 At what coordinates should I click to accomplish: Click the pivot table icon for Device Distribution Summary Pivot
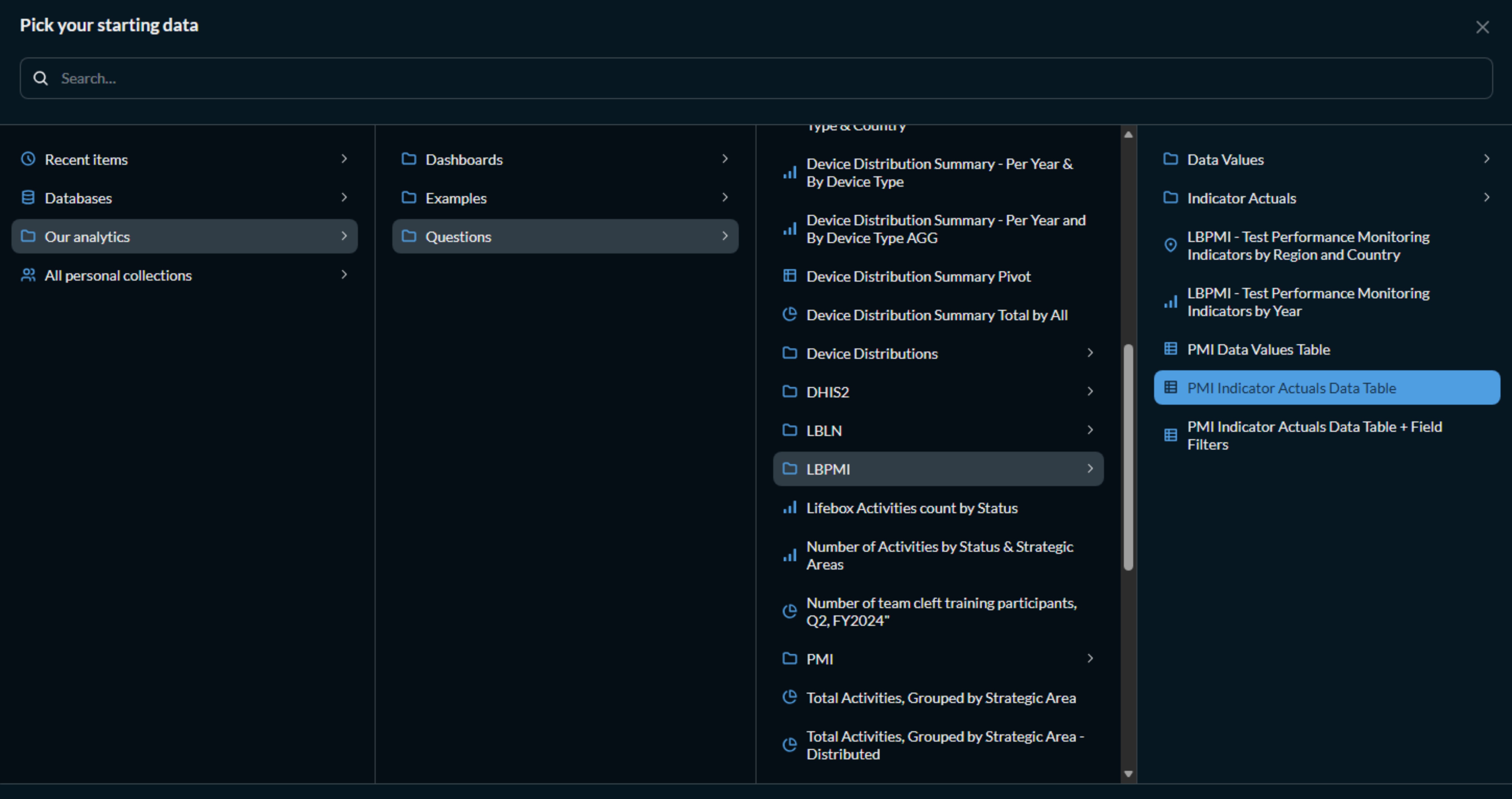point(790,276)
